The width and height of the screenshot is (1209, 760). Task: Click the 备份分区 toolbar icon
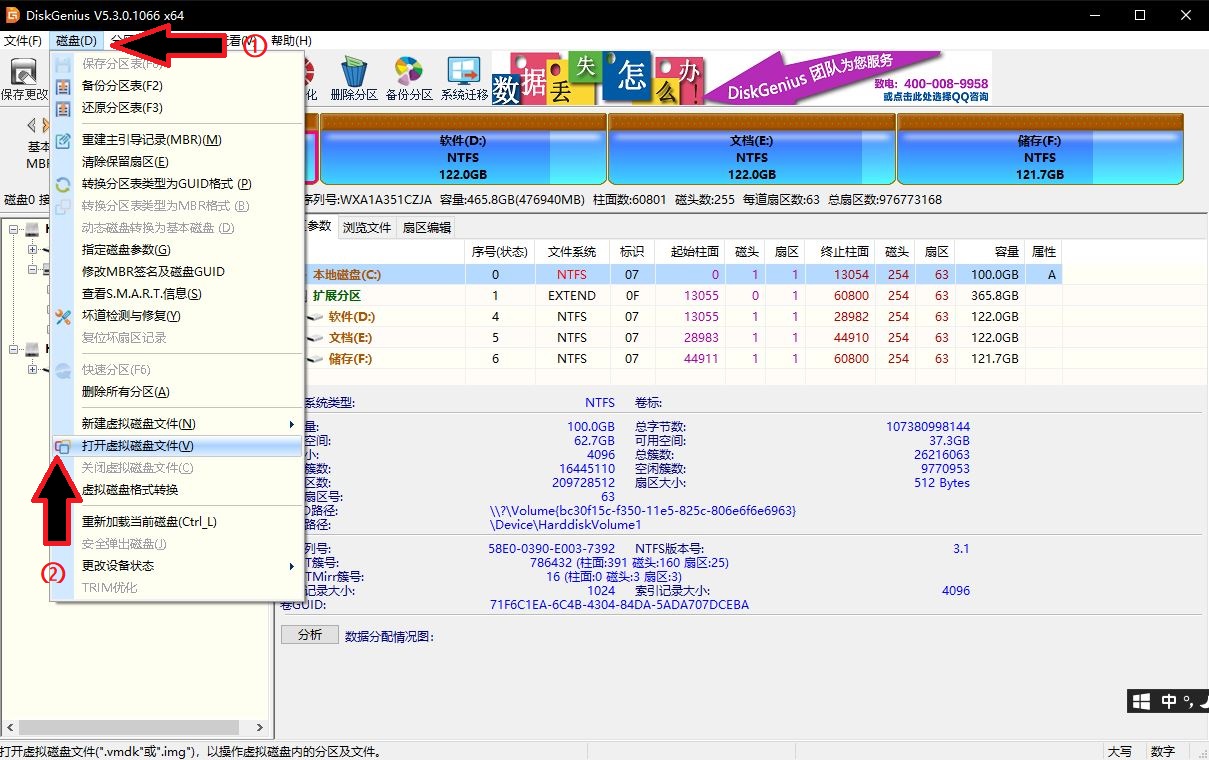click(408, 71)
